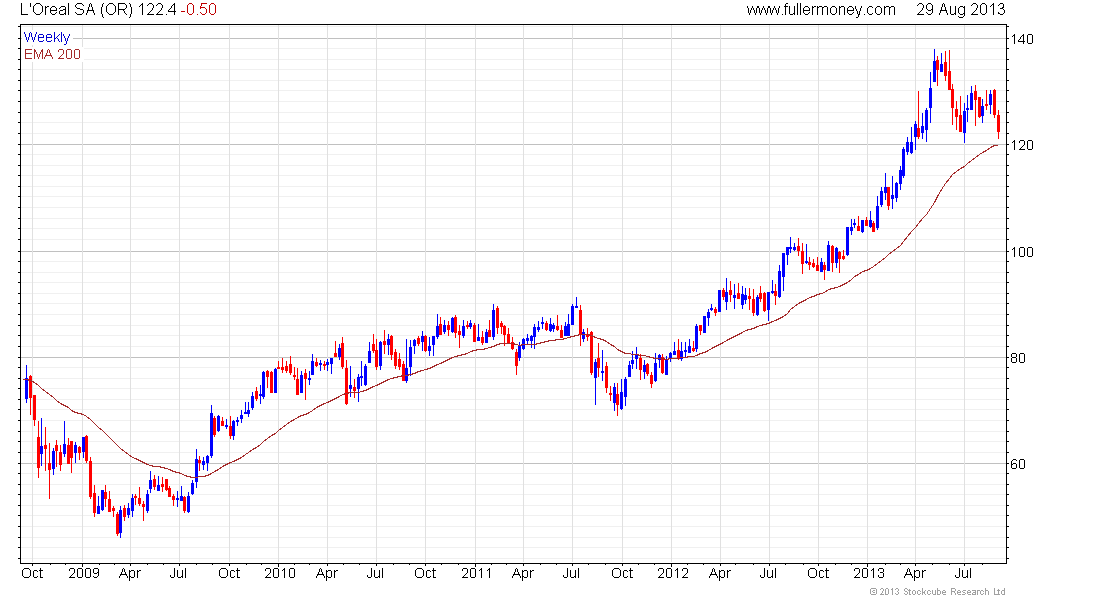Open the www.fullermoney.com link text

click(x=821, y=10)
